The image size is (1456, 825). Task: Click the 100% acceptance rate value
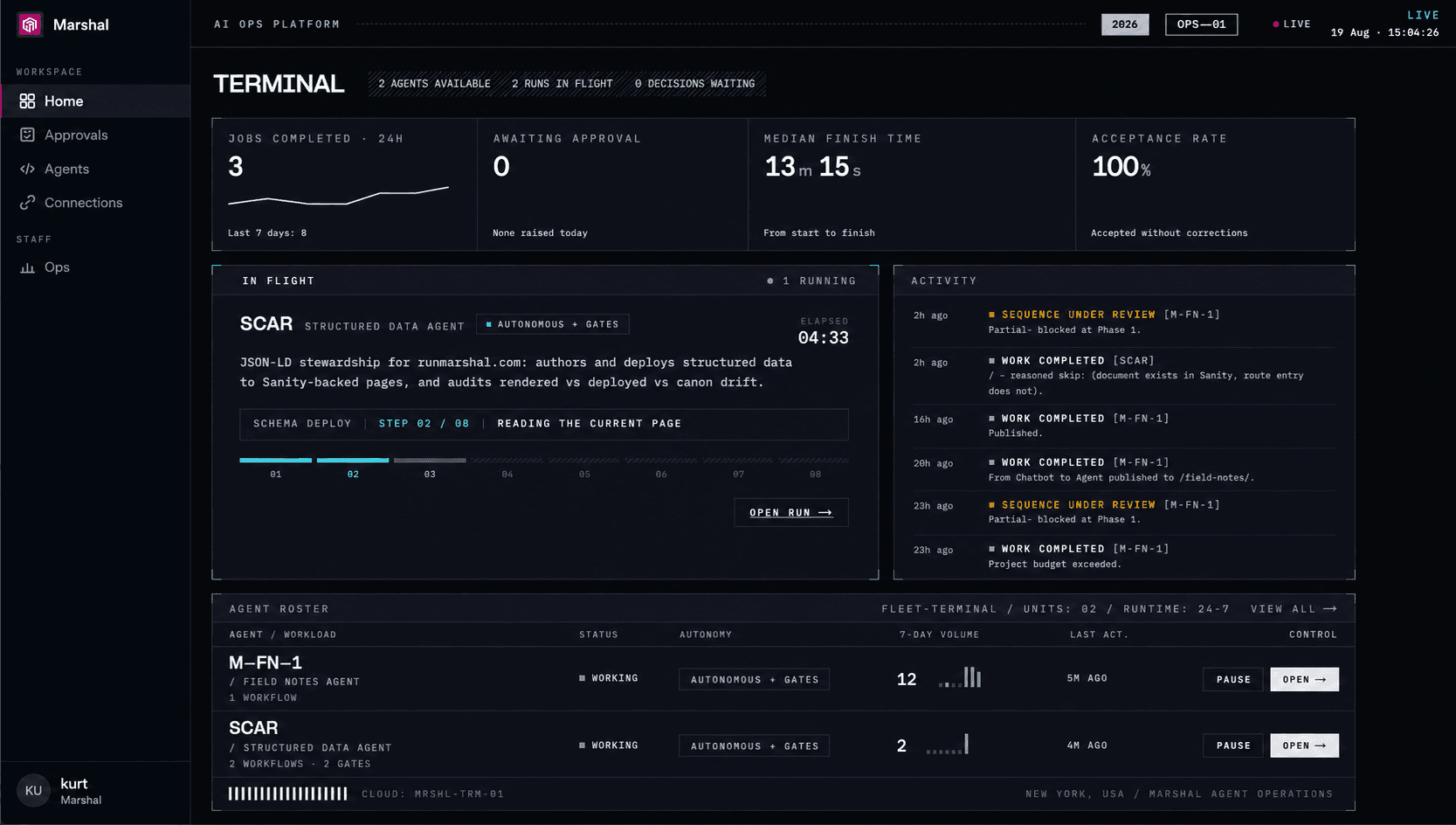[1121, 167]
